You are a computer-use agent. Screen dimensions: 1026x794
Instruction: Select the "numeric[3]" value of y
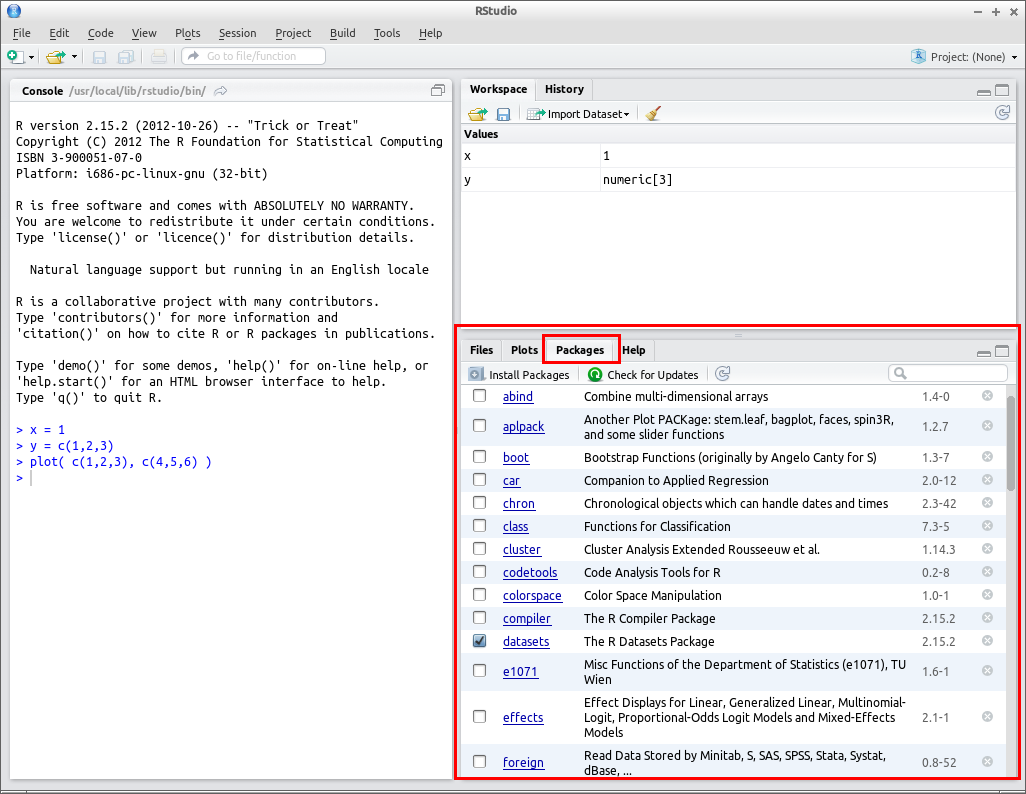(637, 179)
